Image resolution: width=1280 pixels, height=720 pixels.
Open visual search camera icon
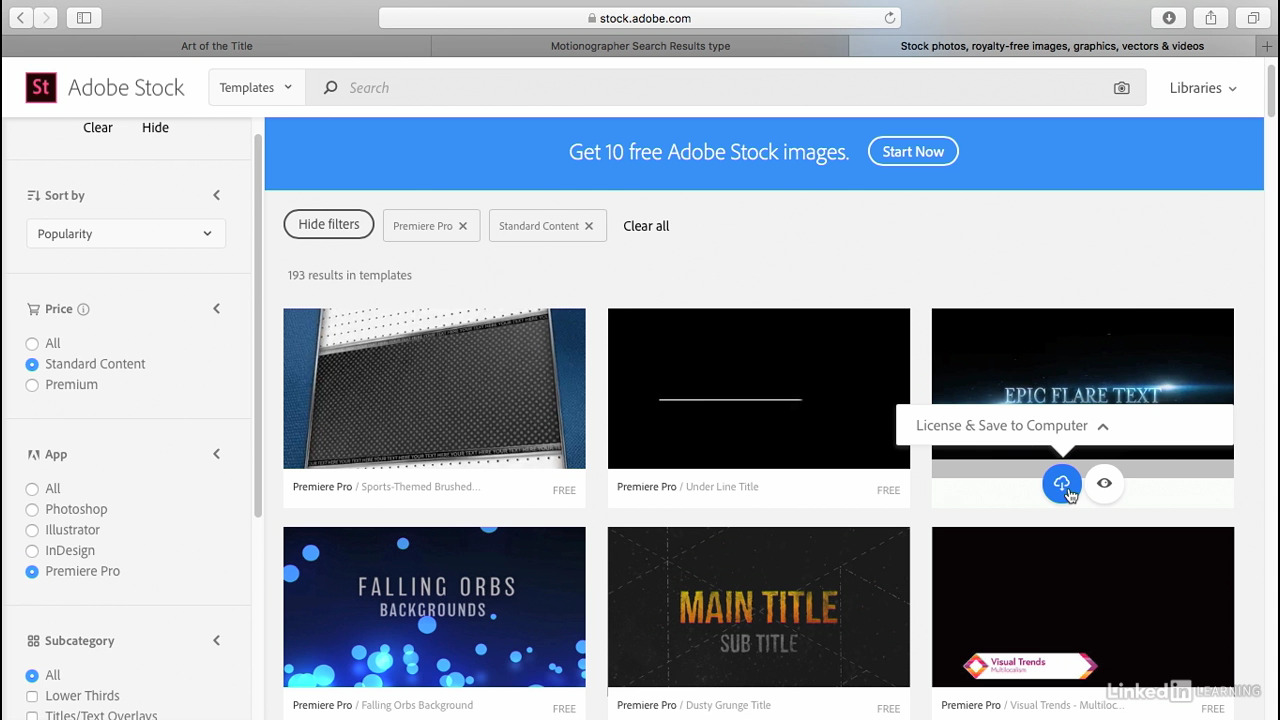(1121, 88)
